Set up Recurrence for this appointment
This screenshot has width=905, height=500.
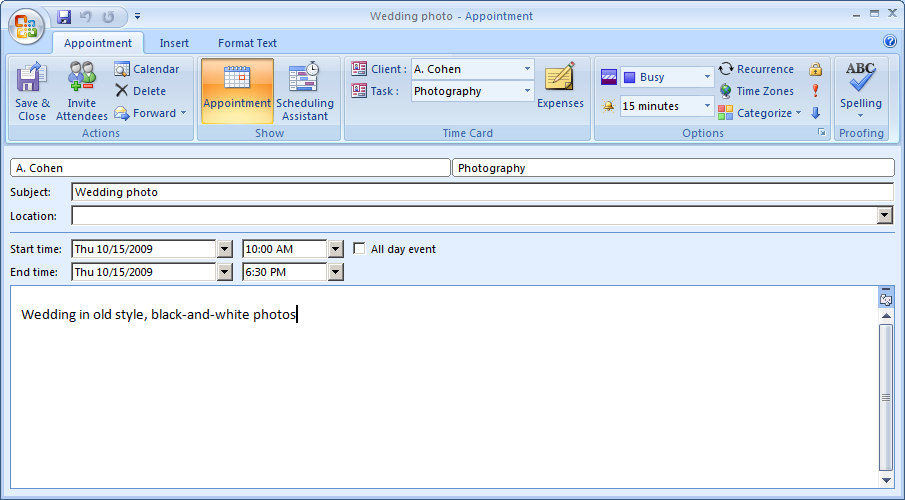[x=756, y=69]
